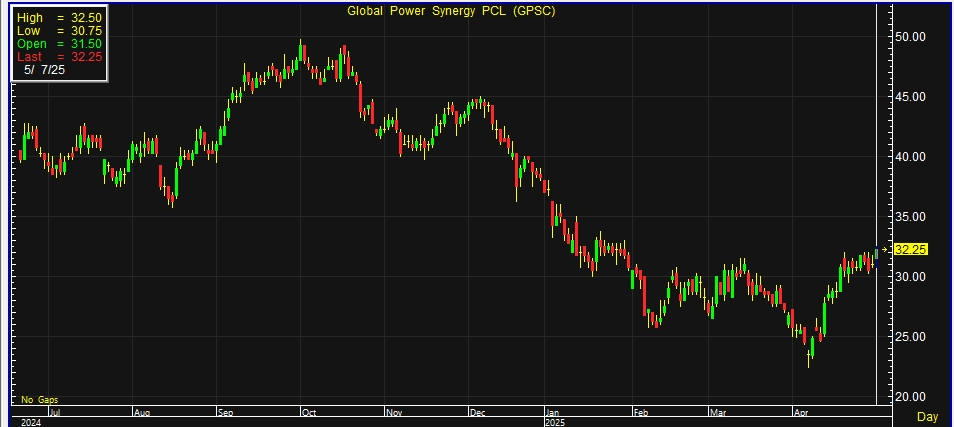The width and height of the screenshot is (954, 427).
Task: Click the yellow 32.25 last price tag
Action: coord(911,250)
